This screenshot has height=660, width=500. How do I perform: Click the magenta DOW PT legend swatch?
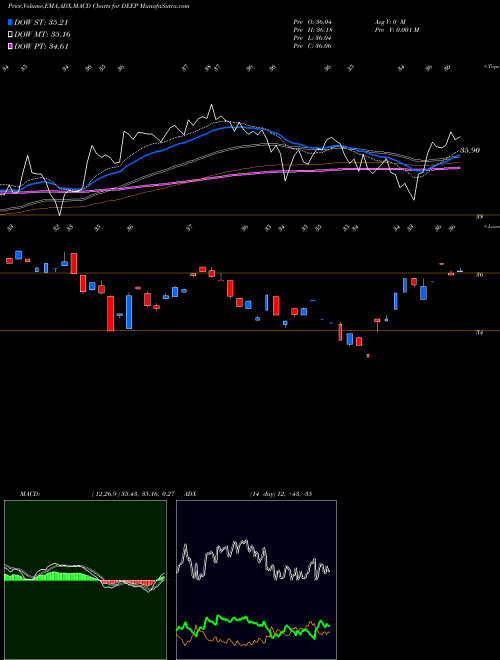coord(10,46)
